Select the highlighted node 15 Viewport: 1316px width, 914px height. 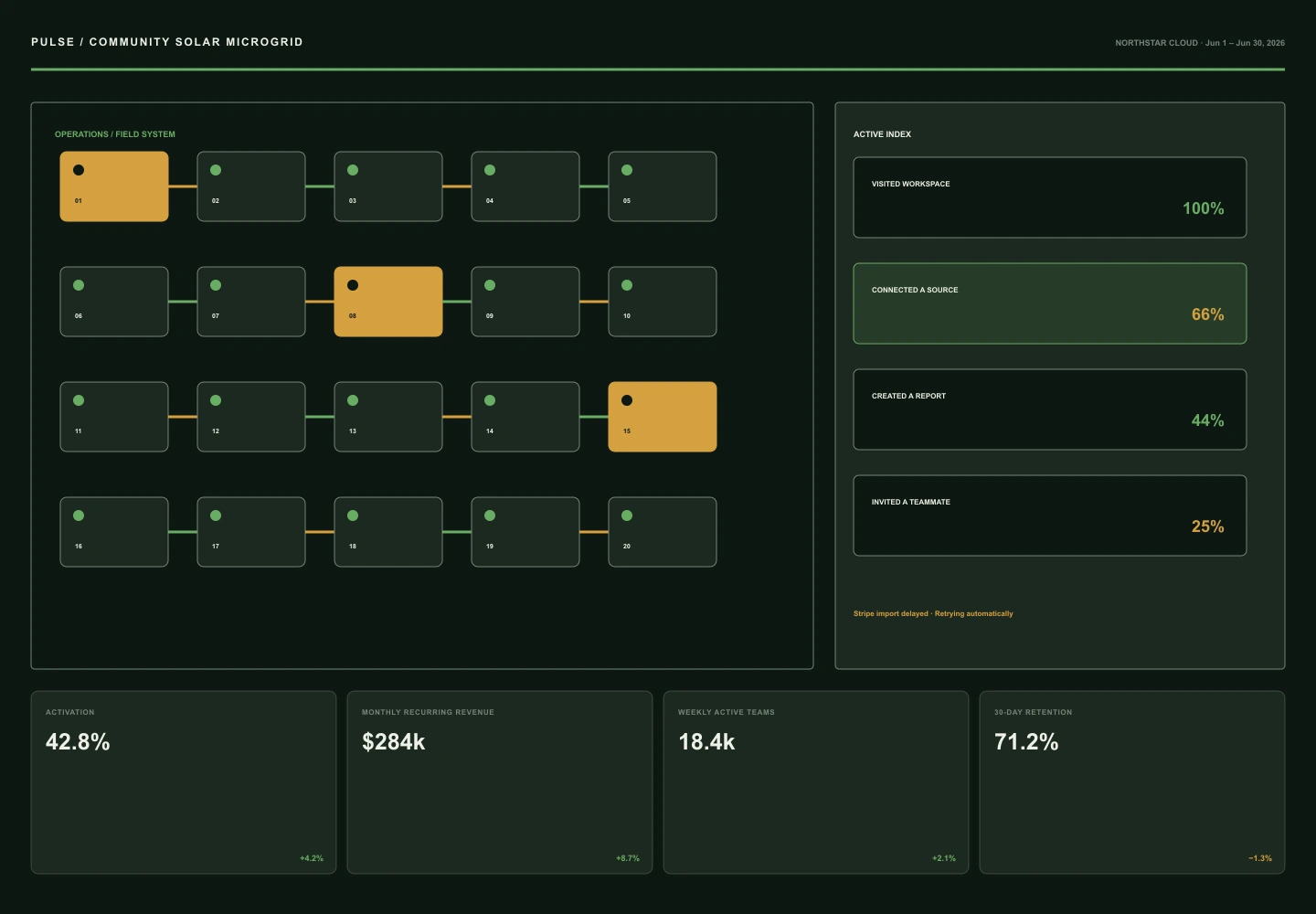coord(663,417)
